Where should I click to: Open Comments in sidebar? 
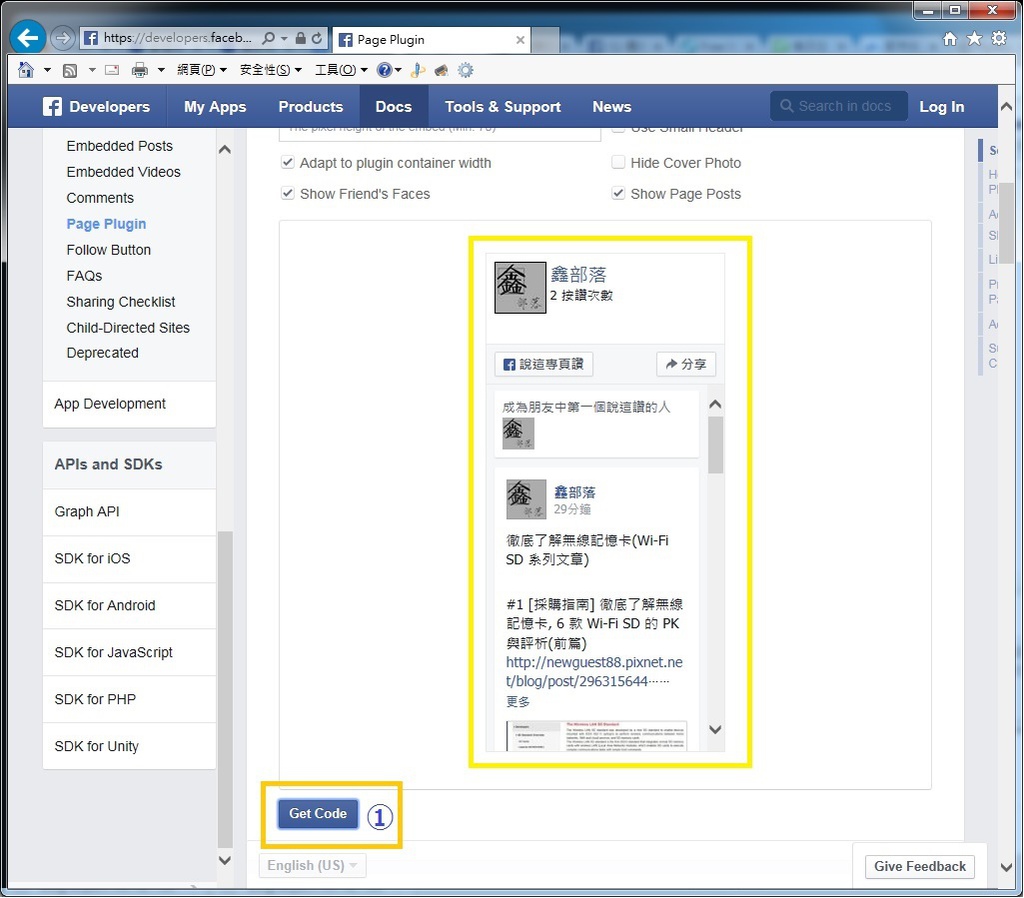coord(100,198)
